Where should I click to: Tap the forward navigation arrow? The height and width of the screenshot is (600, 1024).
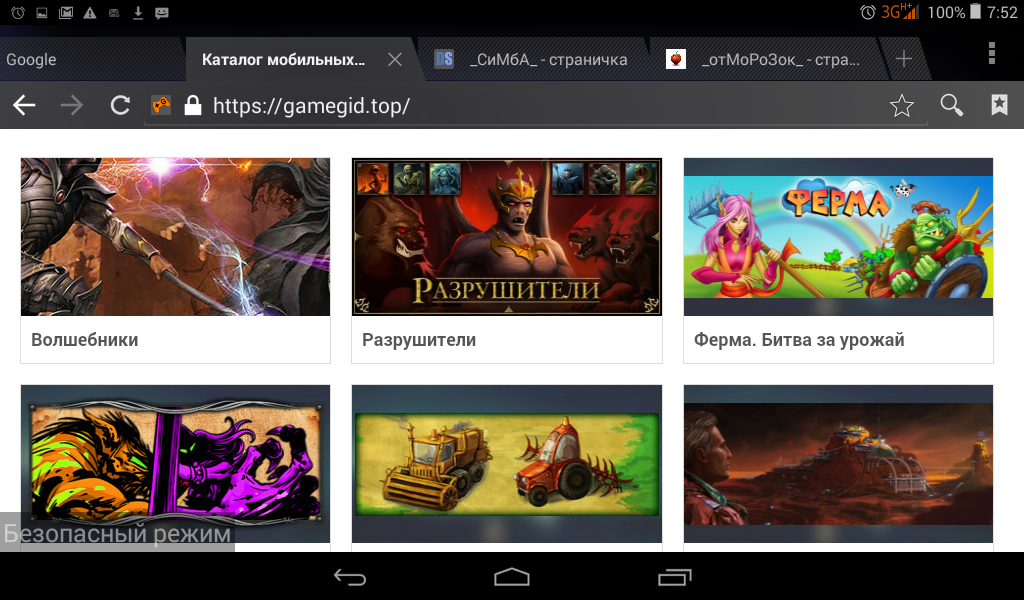(72, 106)
